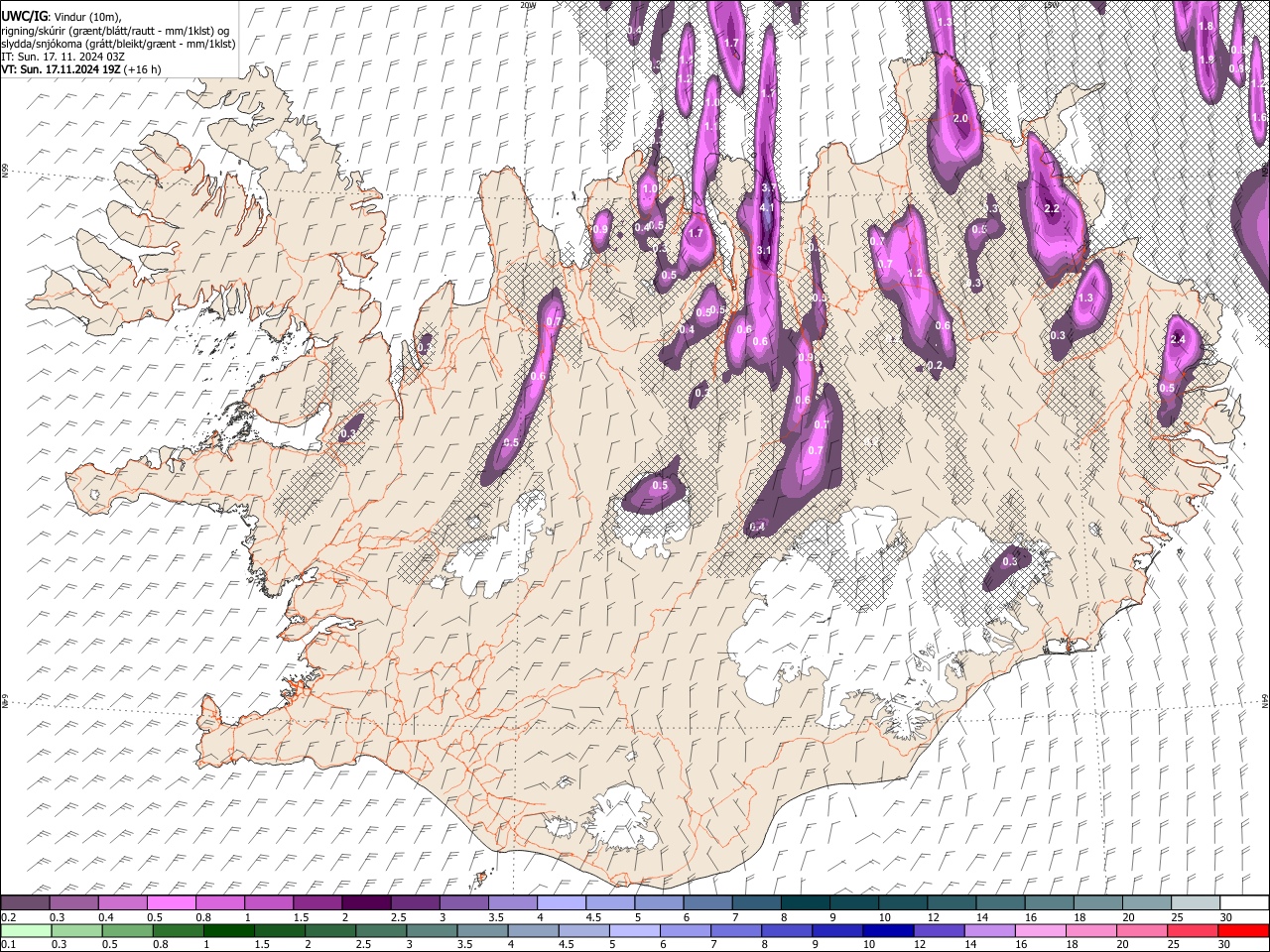
Task: Click the 4.1 precipitation value on the map
Action: [767, 208]
